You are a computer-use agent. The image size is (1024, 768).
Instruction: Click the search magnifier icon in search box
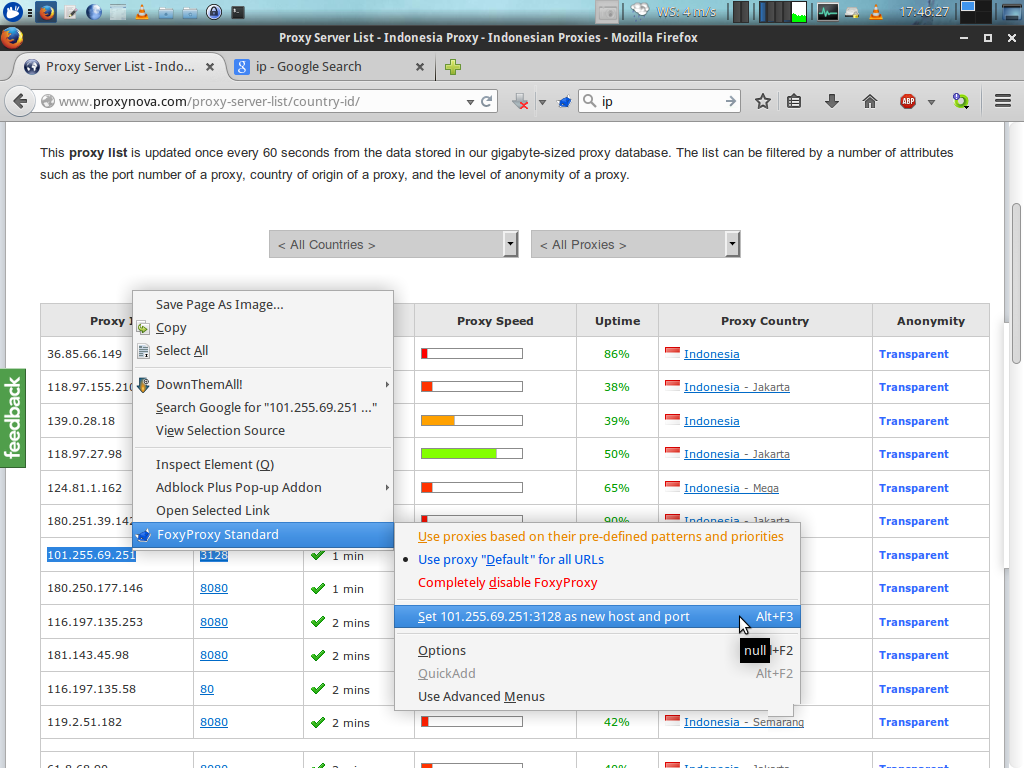(x=589, y=101)
